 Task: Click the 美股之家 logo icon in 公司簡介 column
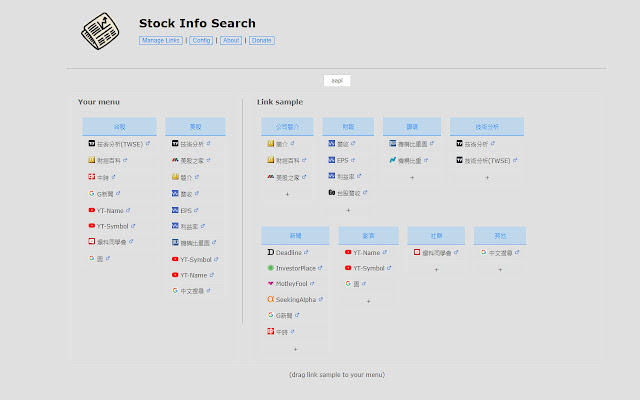click(271, 177)
